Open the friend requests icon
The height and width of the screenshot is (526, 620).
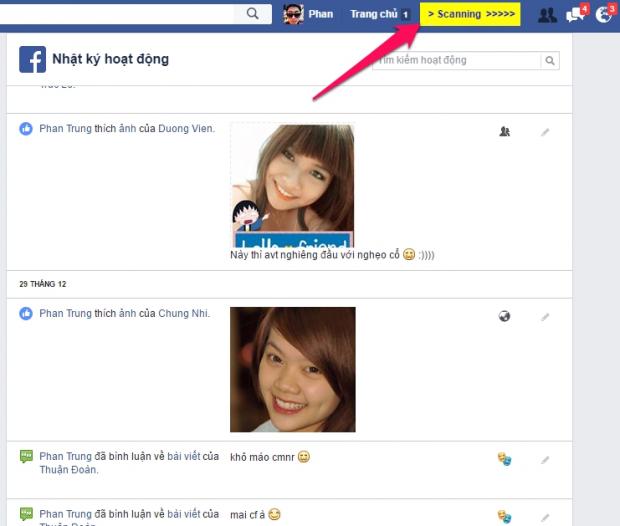point(547,14)
